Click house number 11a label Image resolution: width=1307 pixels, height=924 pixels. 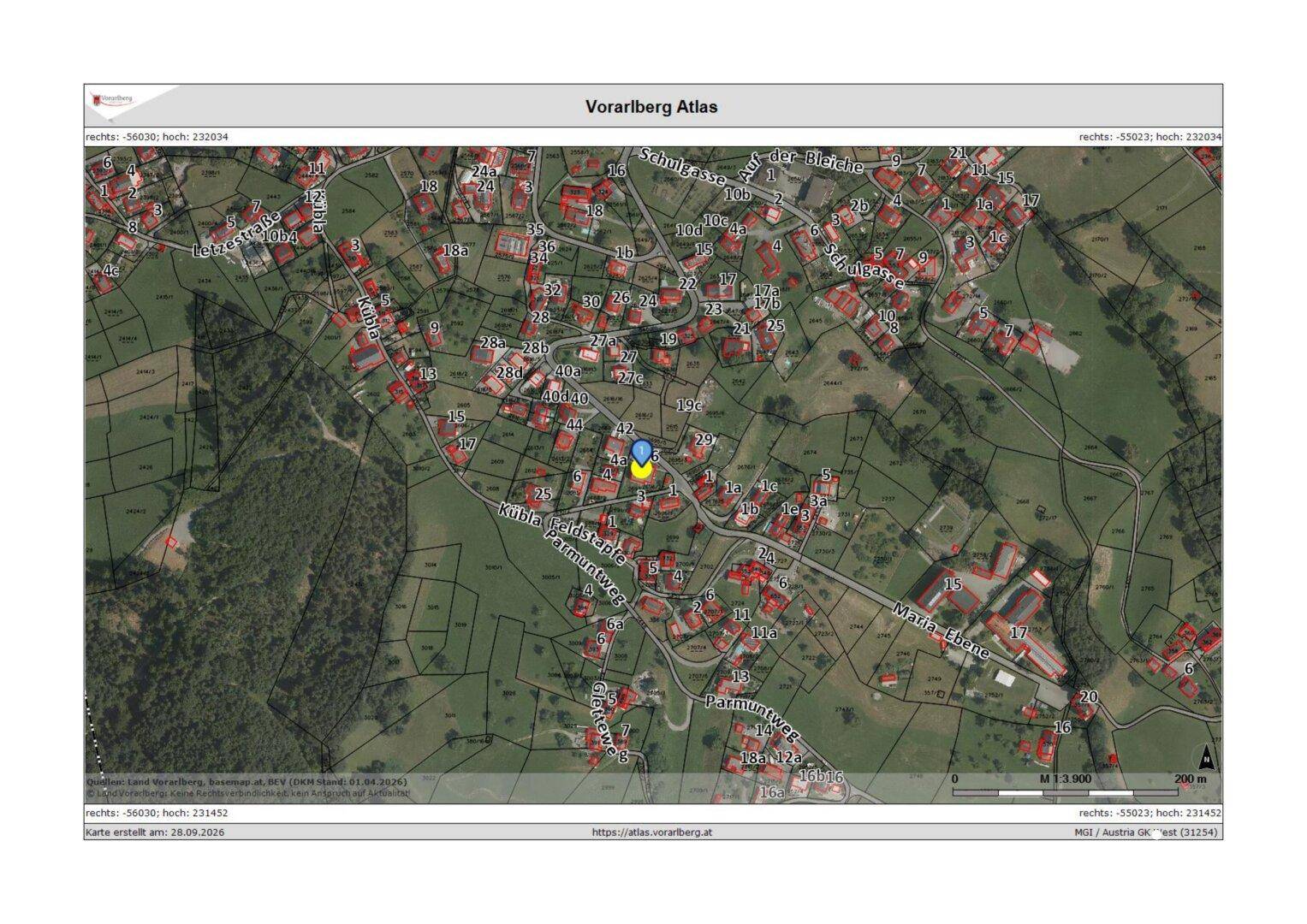(x=764, y=632)
